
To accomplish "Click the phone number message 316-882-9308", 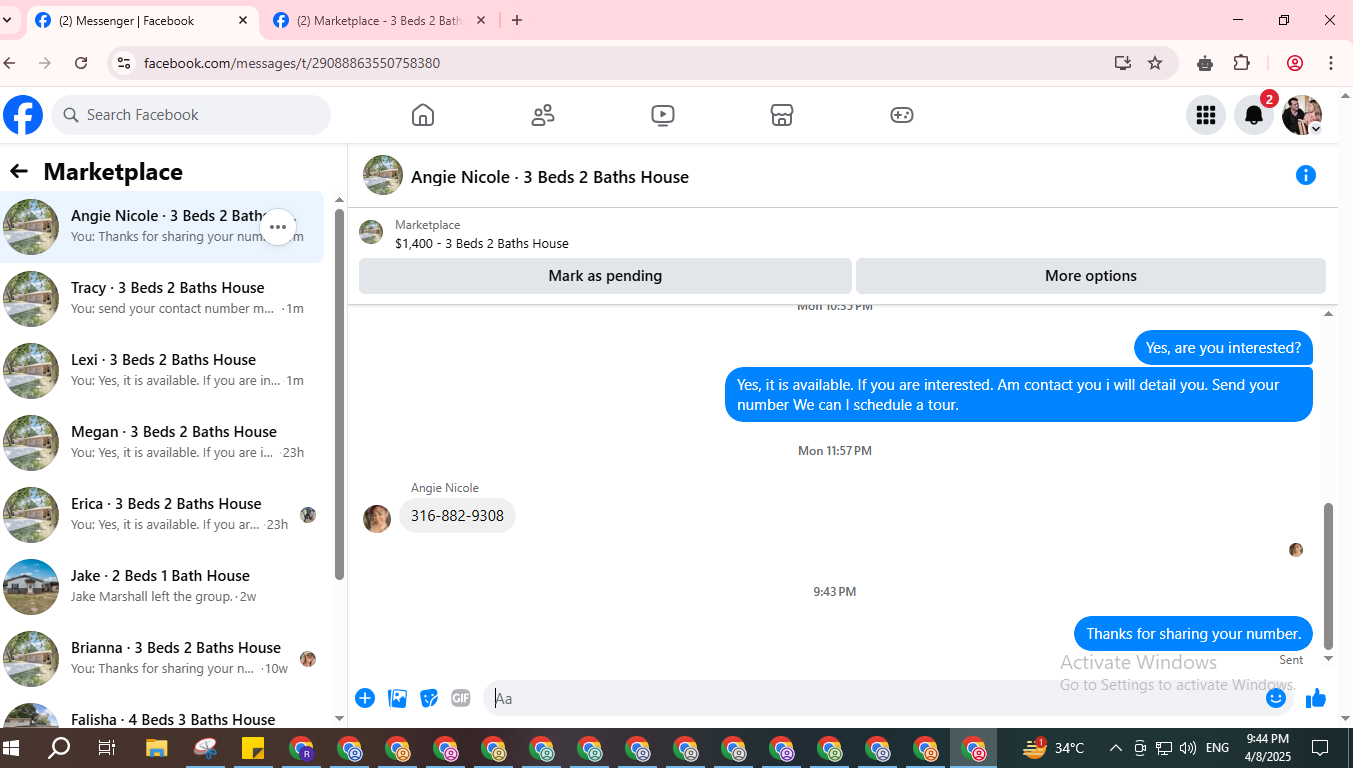I will pyautogui.click(x=457, y=516).
